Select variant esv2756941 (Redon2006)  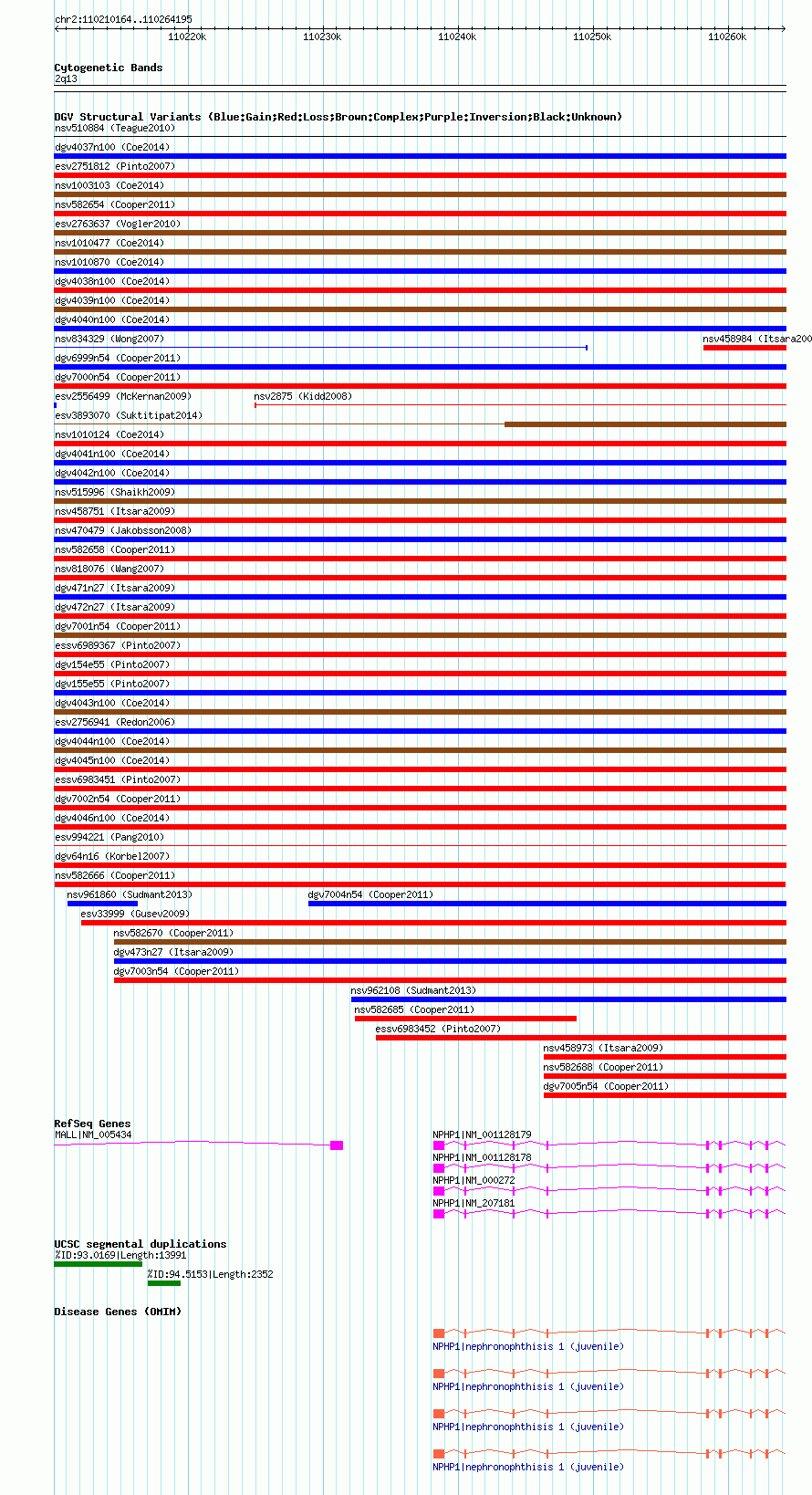coord(115,722)
